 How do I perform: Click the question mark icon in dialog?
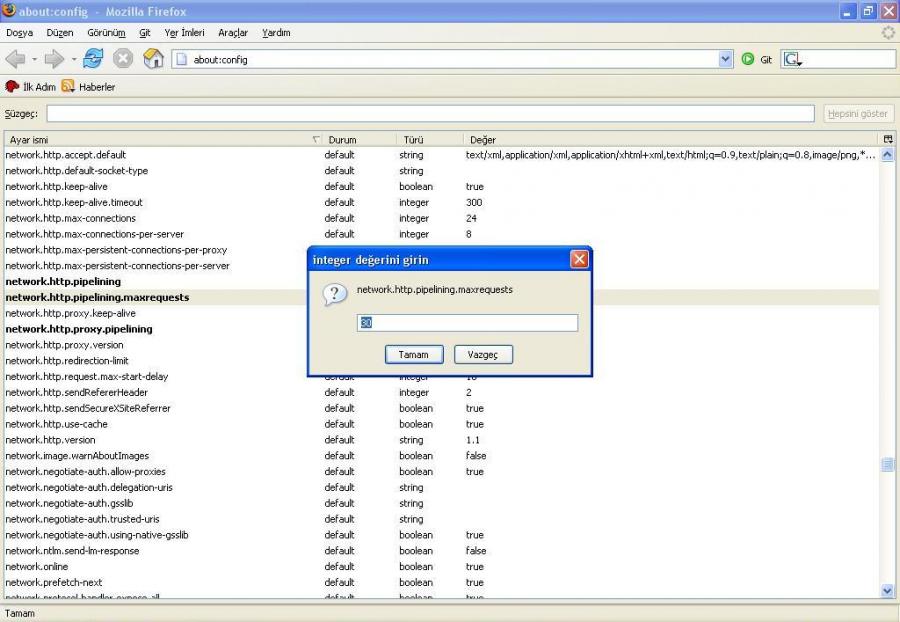[x=335, y=294]
